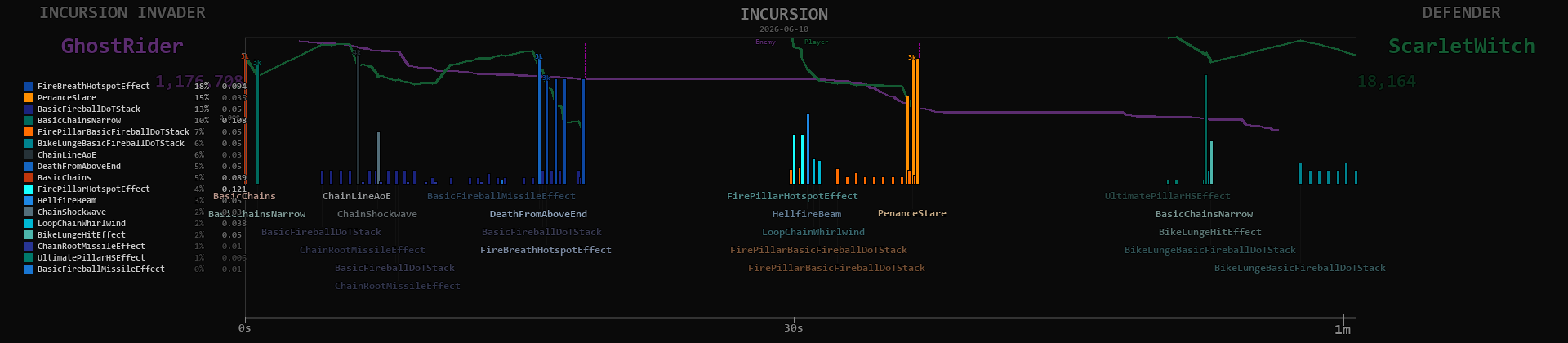The image size is (1568, 343).
Task: Click the INCURSION title header
Action: [x=783, y=14]
